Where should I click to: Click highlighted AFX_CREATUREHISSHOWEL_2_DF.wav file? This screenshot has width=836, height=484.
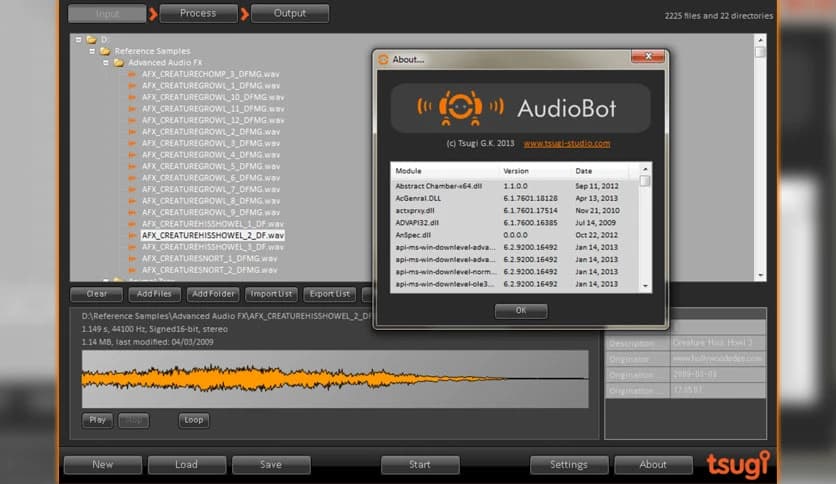point(213,235)
